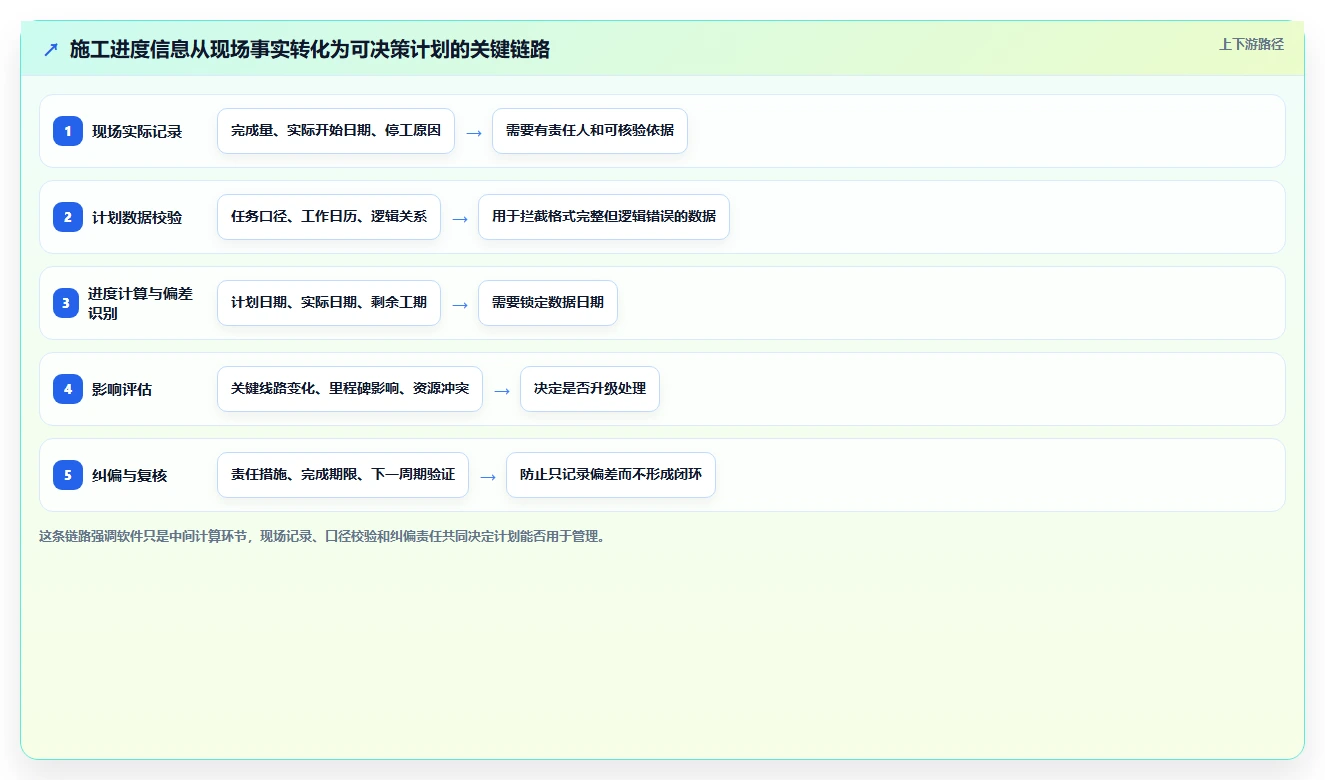Viewport: 1325px width, 780px height.
Task: Select step number 2 badge
Action: 68,216
